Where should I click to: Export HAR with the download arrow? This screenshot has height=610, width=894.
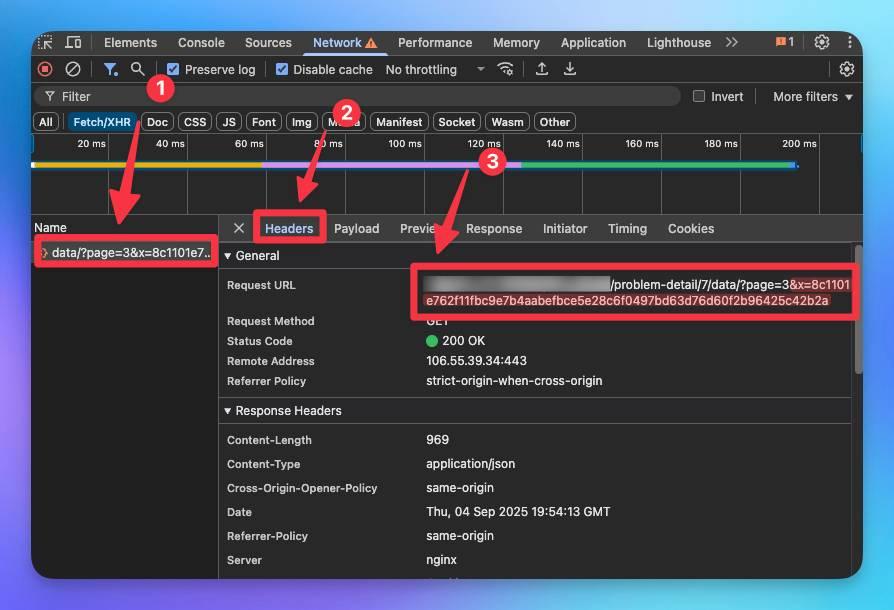[570, 69]
